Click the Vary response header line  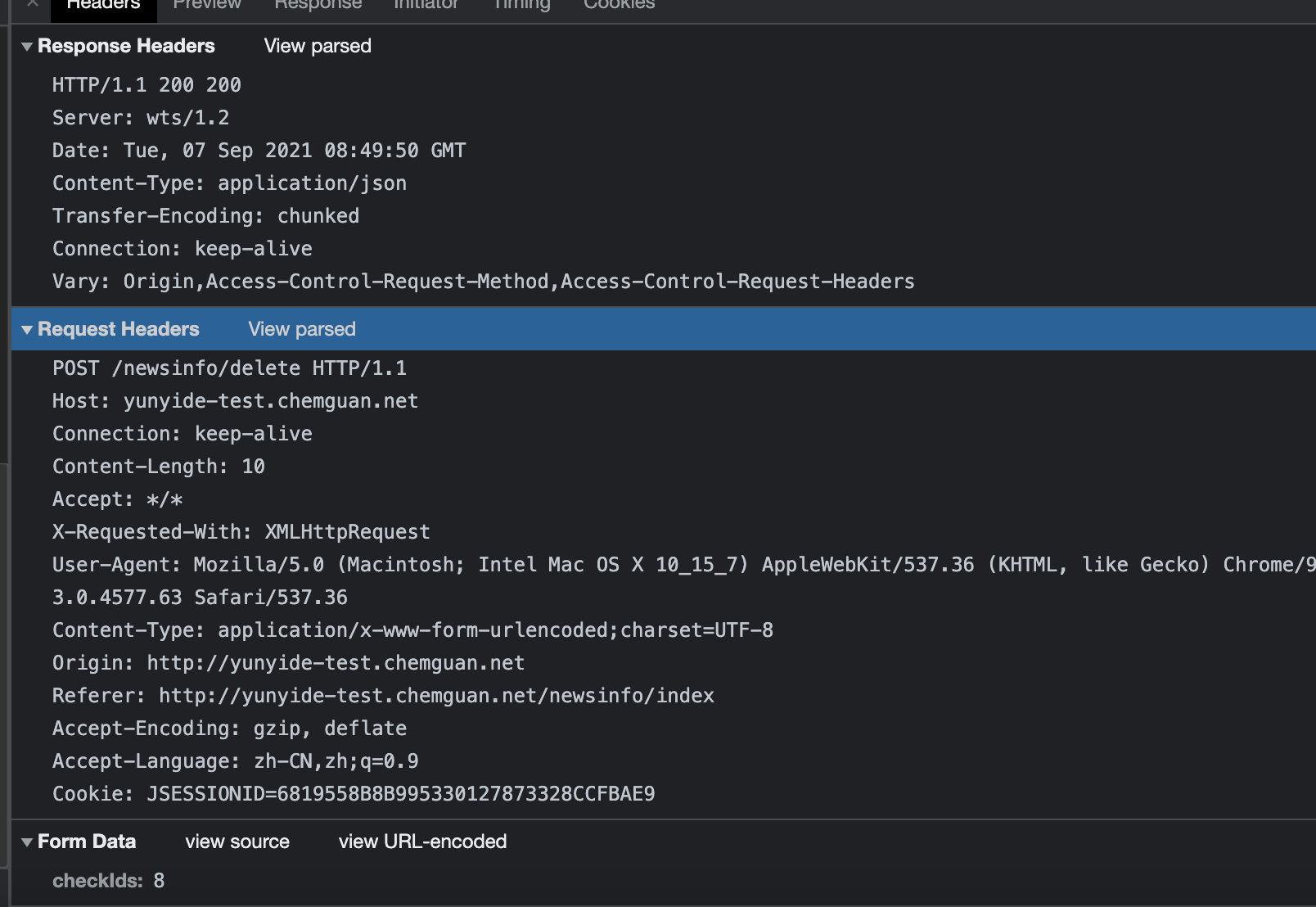483,282
